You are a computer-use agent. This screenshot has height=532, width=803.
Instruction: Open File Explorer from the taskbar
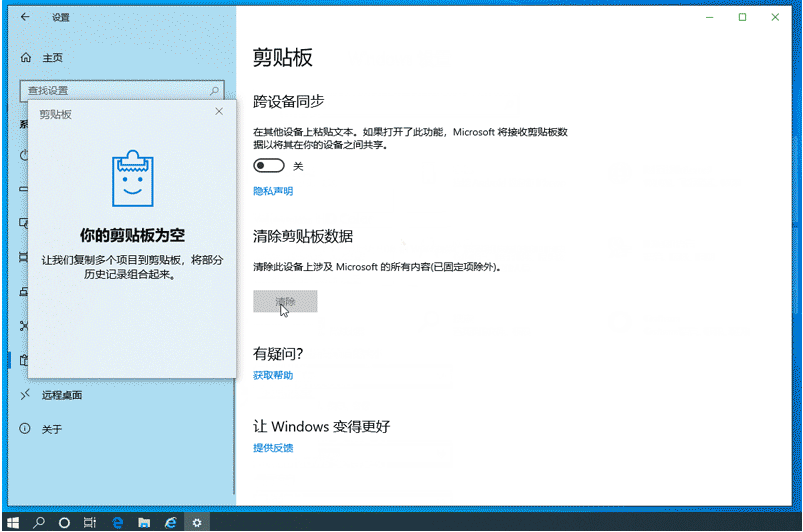coord(144,522)
